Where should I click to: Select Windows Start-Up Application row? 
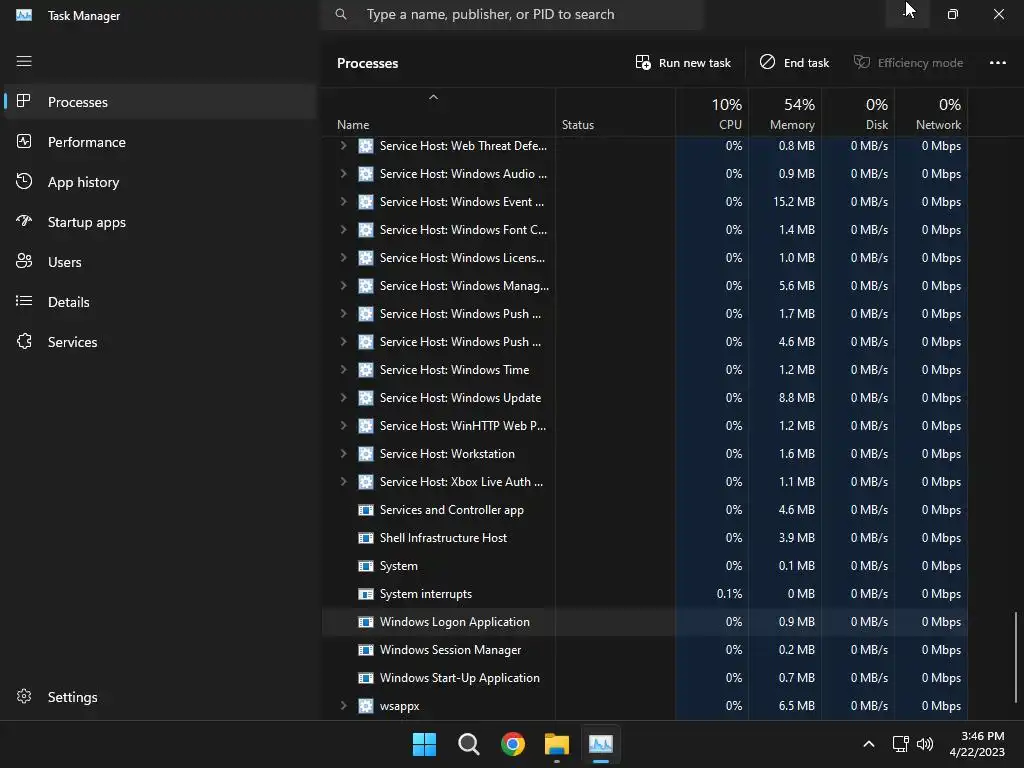(x=645, y=678)
